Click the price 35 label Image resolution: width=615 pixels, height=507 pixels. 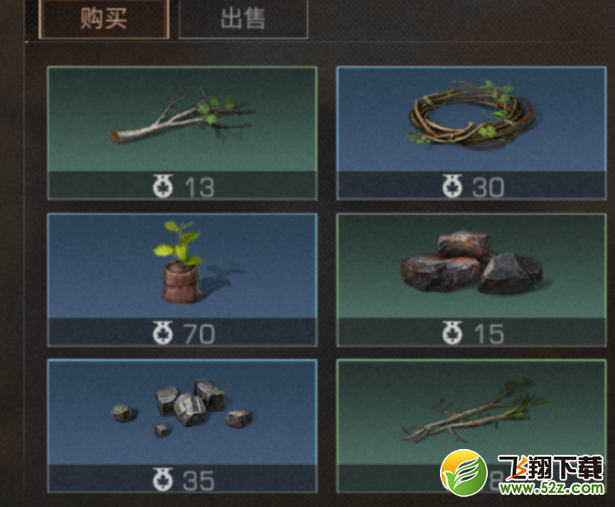pyautogui.click(x=199, y=480)
